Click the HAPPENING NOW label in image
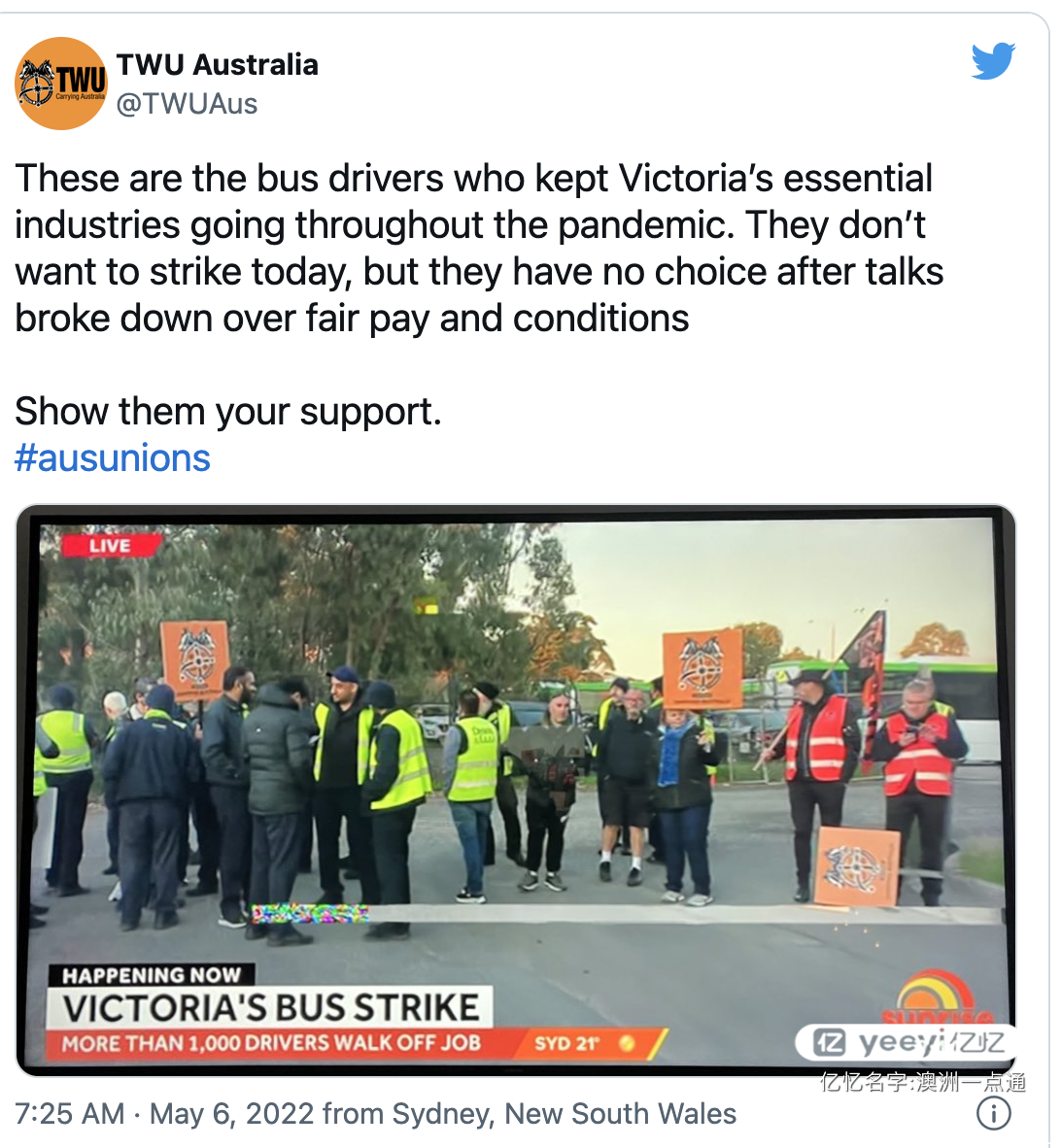This screenshot has width=1061, height=1148. [152, 975]
